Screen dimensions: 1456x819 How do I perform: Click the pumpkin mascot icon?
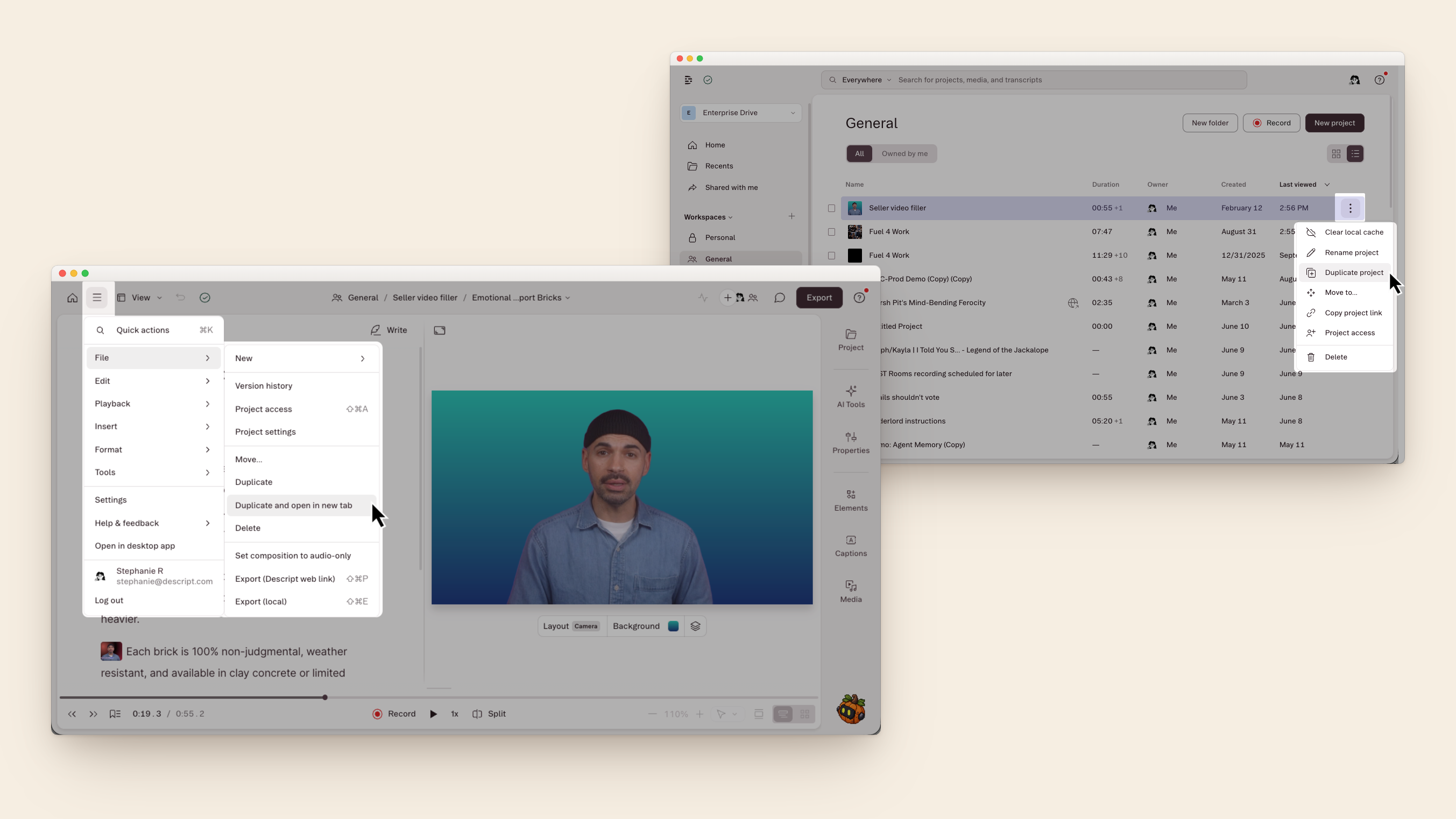(852, 709)
